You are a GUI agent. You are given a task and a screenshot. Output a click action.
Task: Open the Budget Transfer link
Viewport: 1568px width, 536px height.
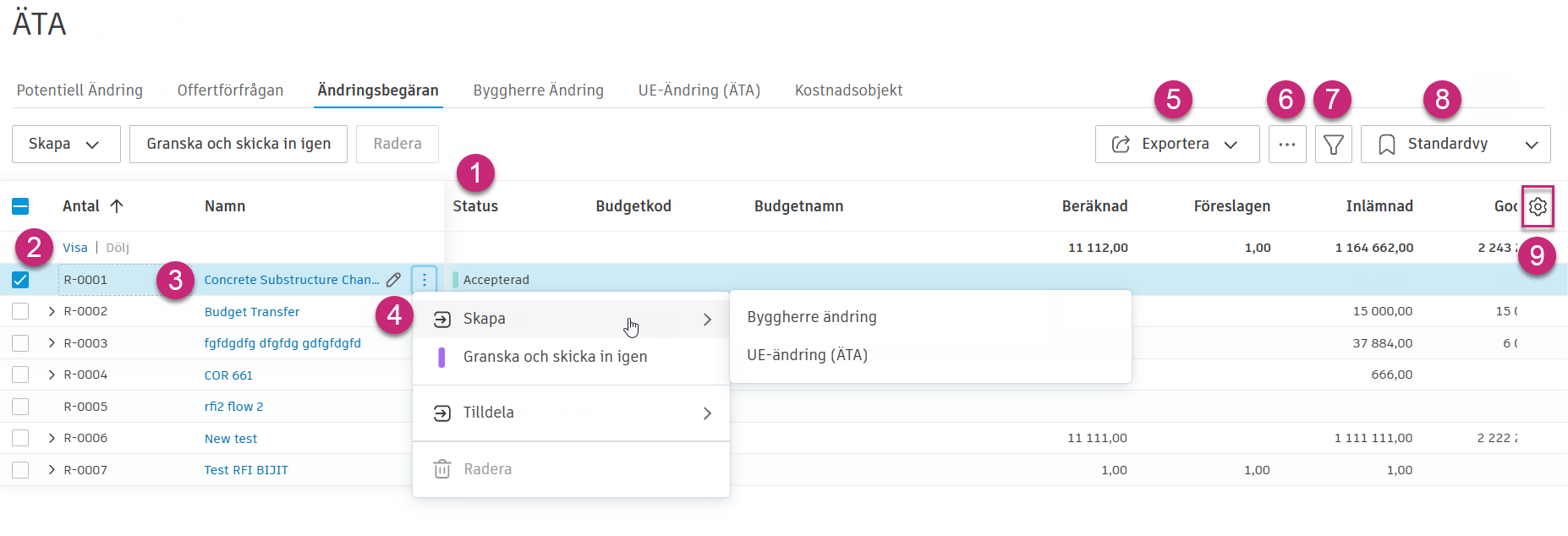(x=252, y=312)
